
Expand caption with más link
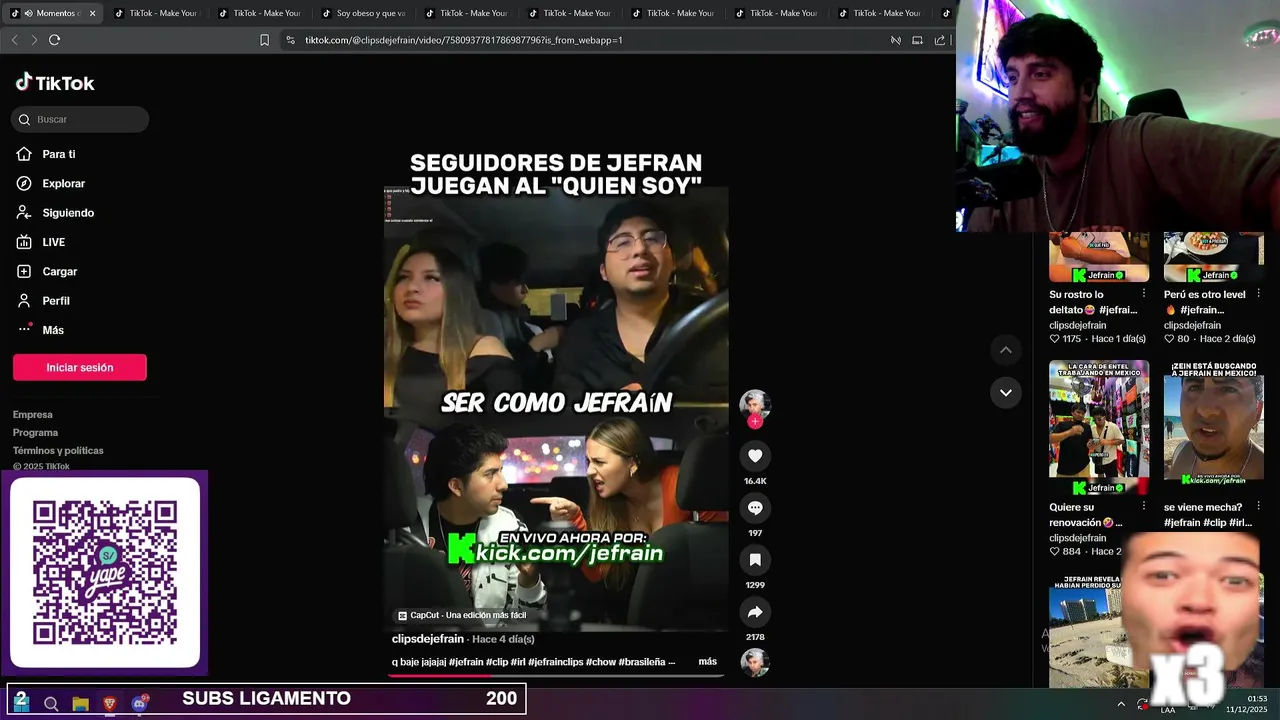707,662
